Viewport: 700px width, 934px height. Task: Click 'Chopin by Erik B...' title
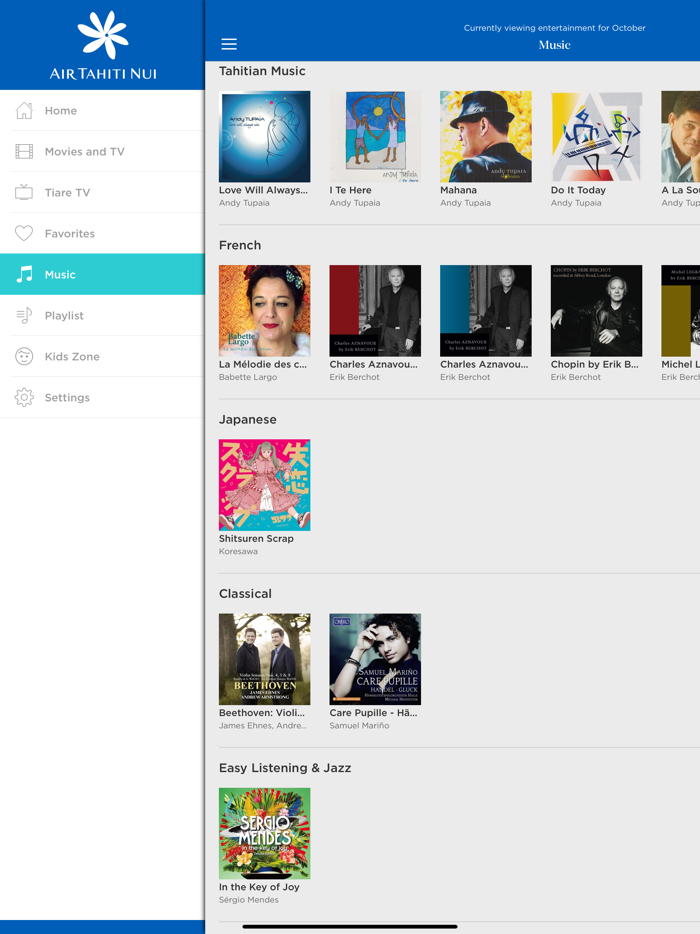coord(595,365)
